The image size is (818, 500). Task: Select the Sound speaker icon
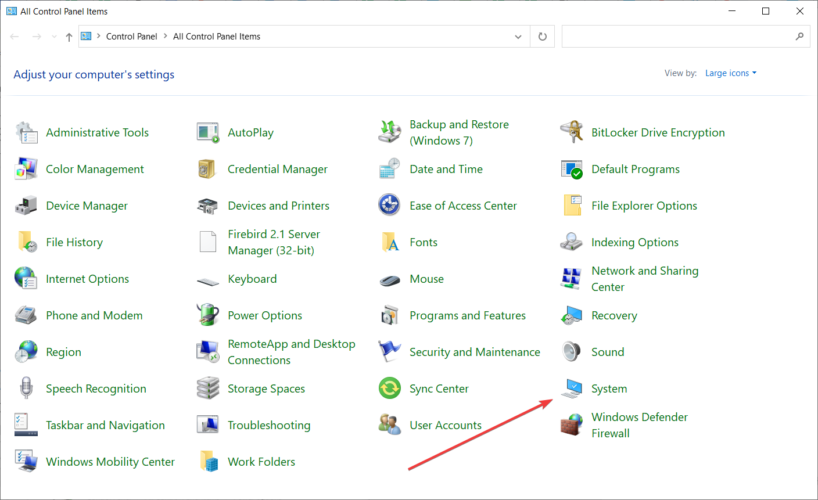(572, 352)
